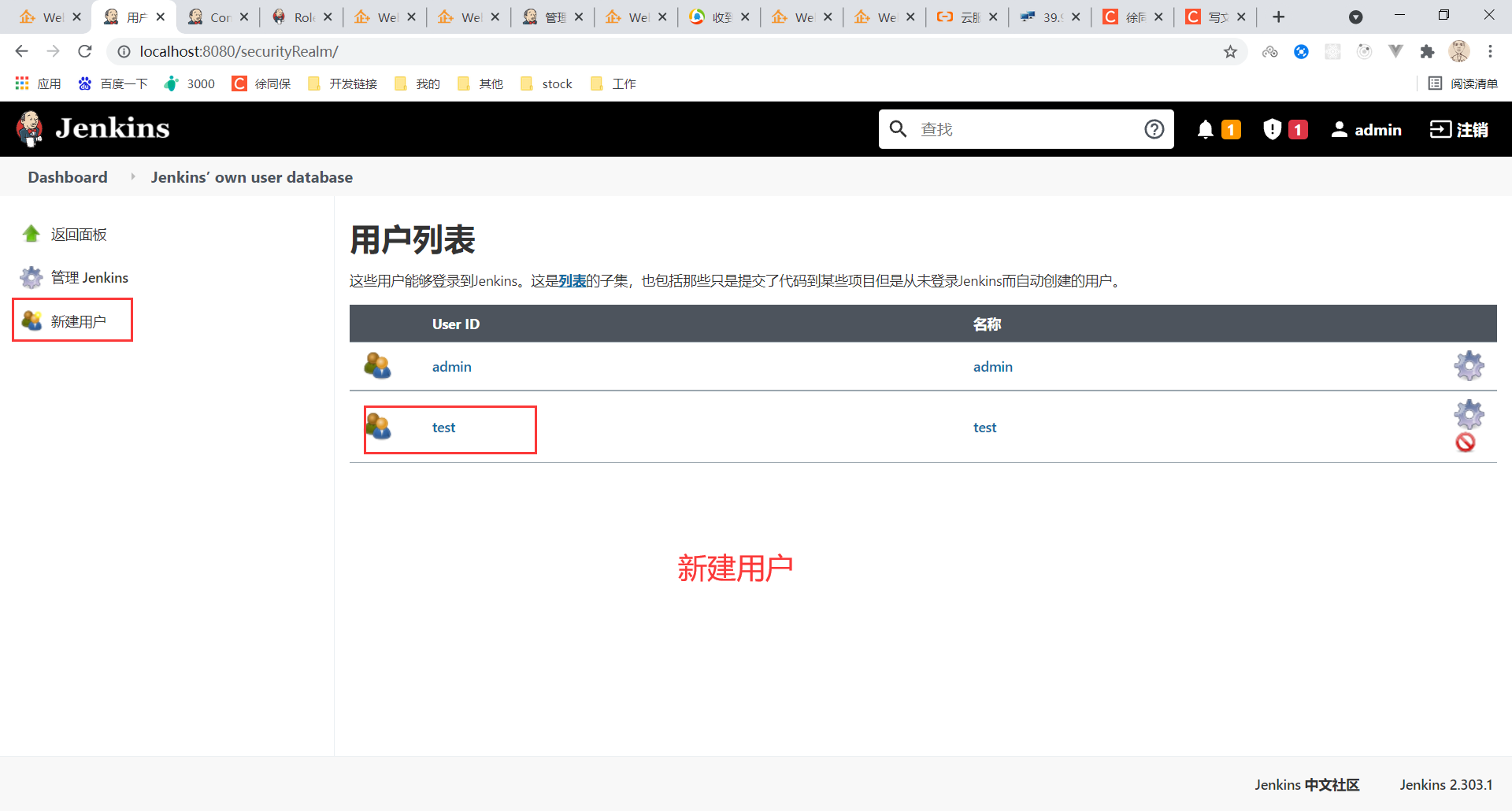Image resolution: width=1512 pixels, height=811 pixels.
Task: Open the 应用 apps bookmark
Action: (x=38, y=83)
